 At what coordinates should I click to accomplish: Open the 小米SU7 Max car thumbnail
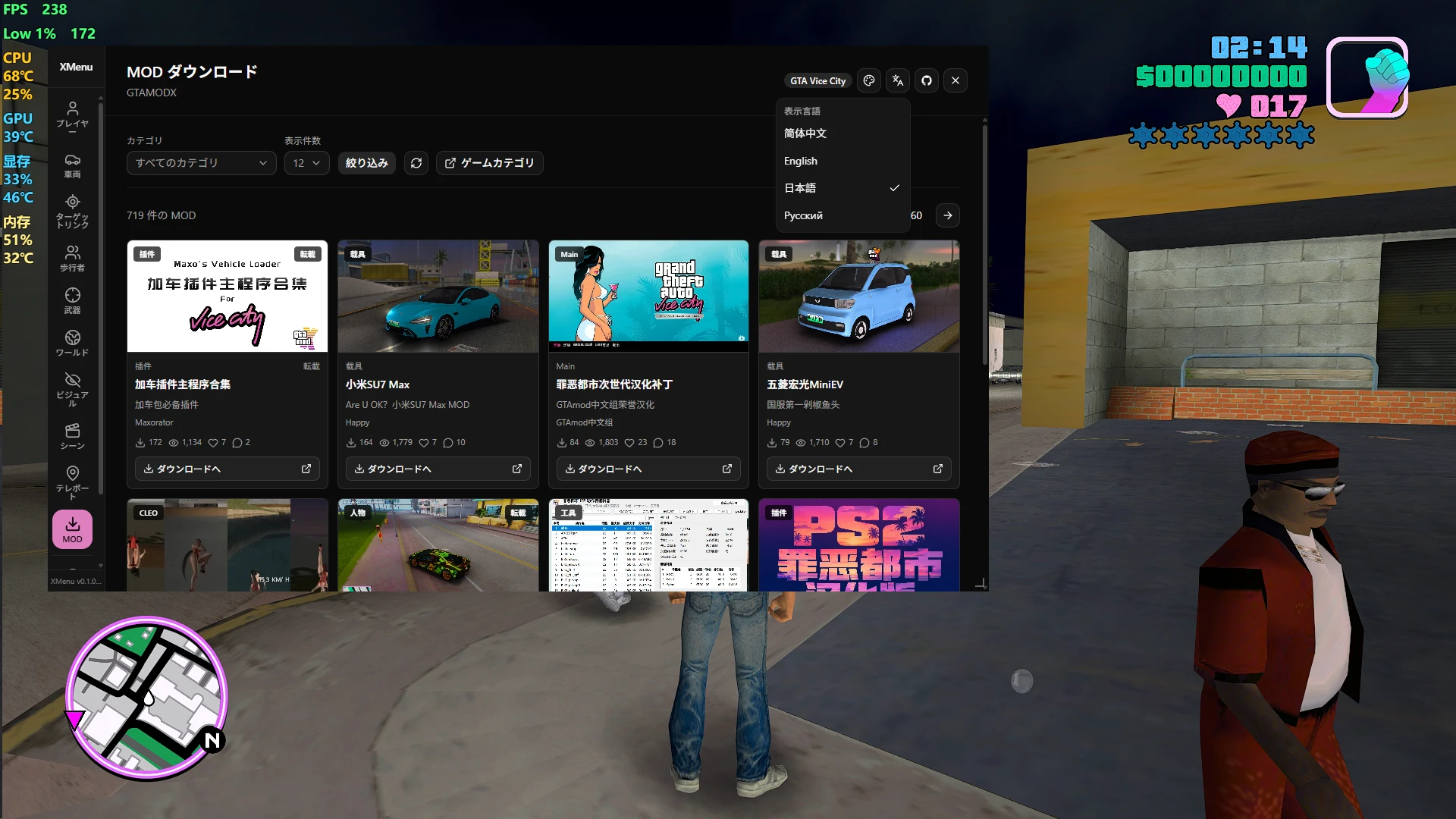[438, 297]
